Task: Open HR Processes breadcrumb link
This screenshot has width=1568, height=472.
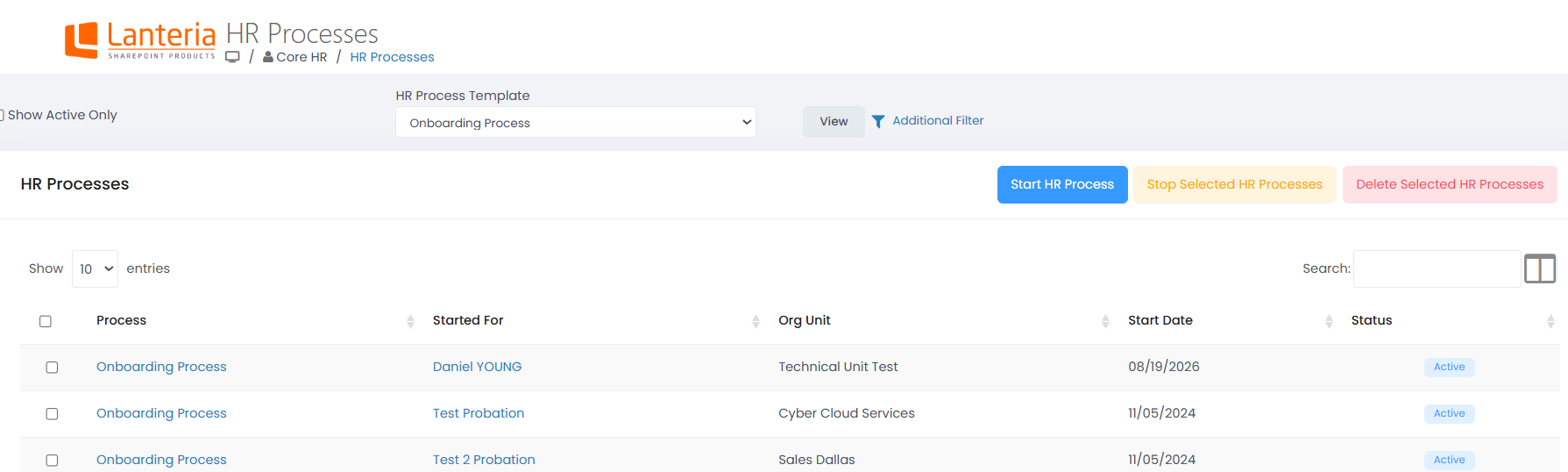Action: (x=392, y=57)
